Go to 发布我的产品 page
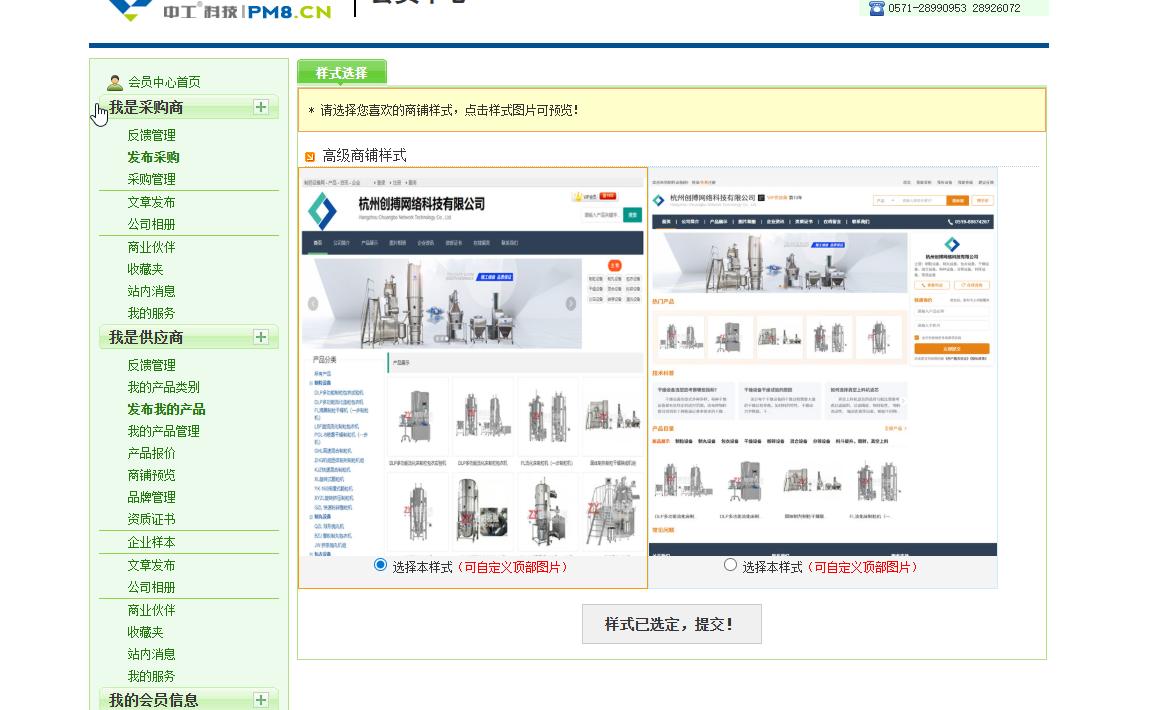 tap(166, 409)
